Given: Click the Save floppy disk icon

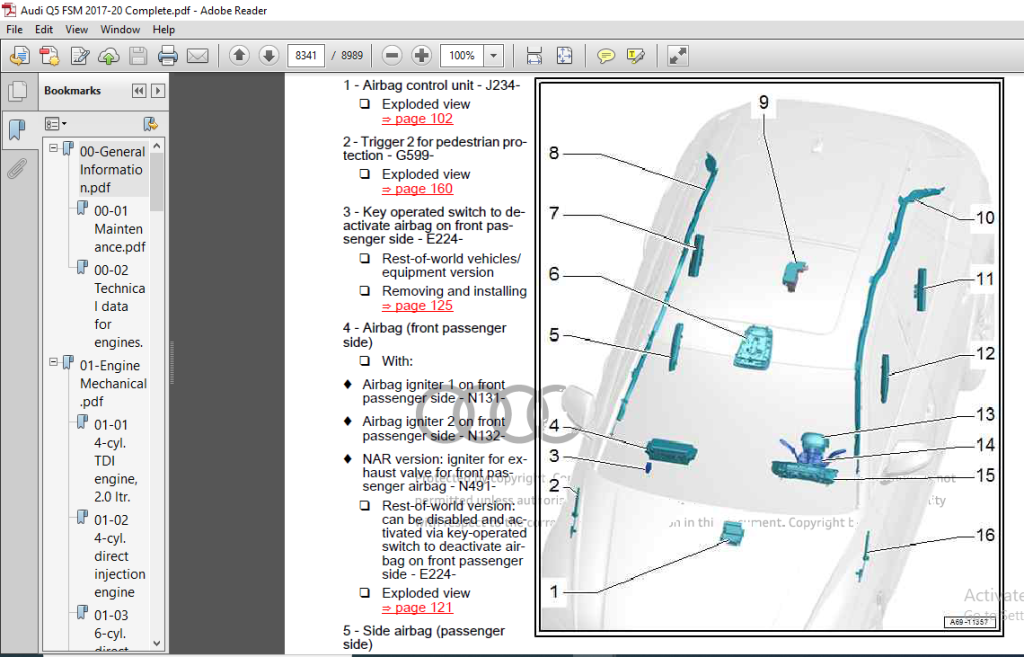Looking at the screenshot, I should 138,56.
